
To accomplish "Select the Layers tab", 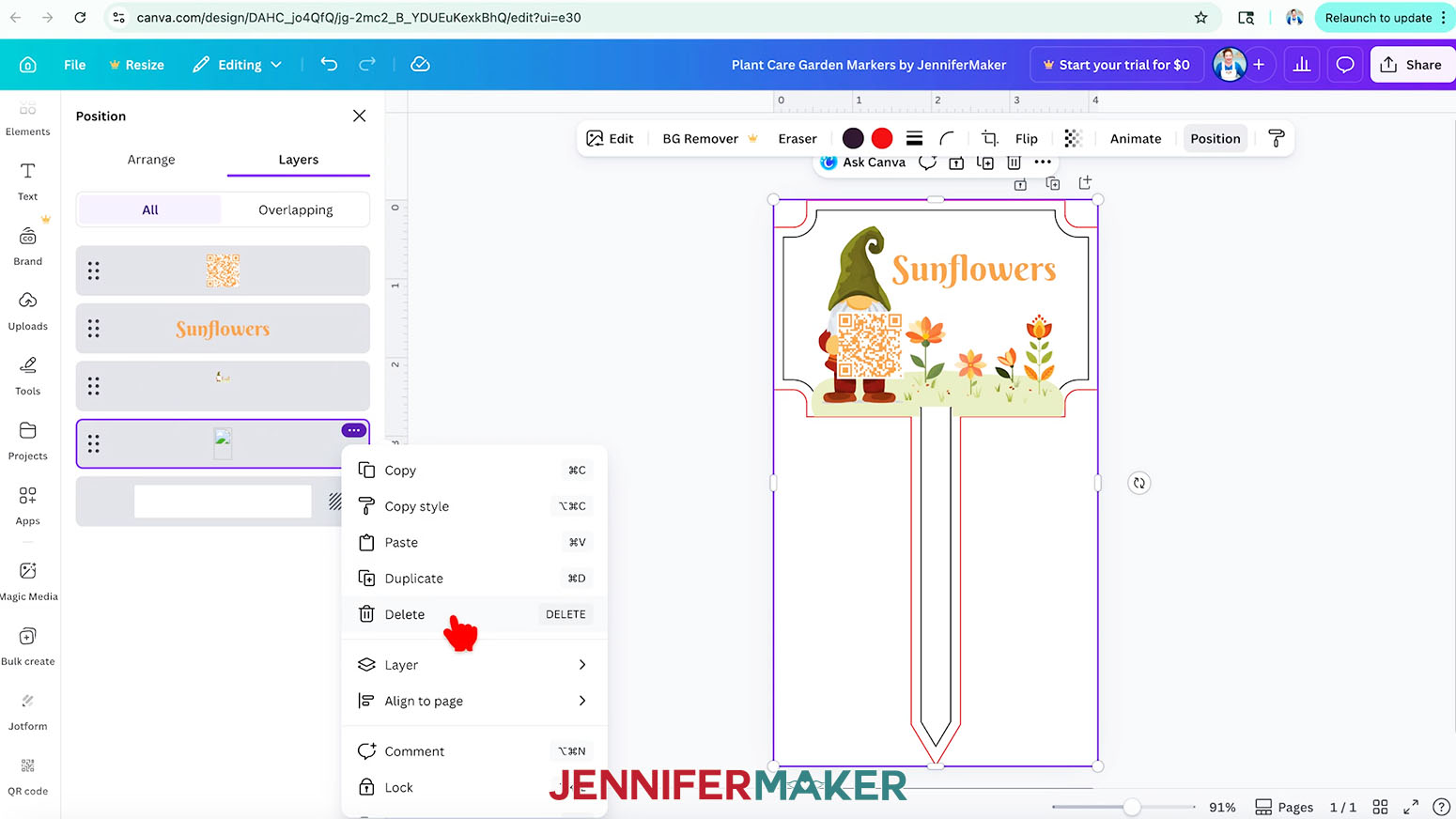I will (299, 160).
